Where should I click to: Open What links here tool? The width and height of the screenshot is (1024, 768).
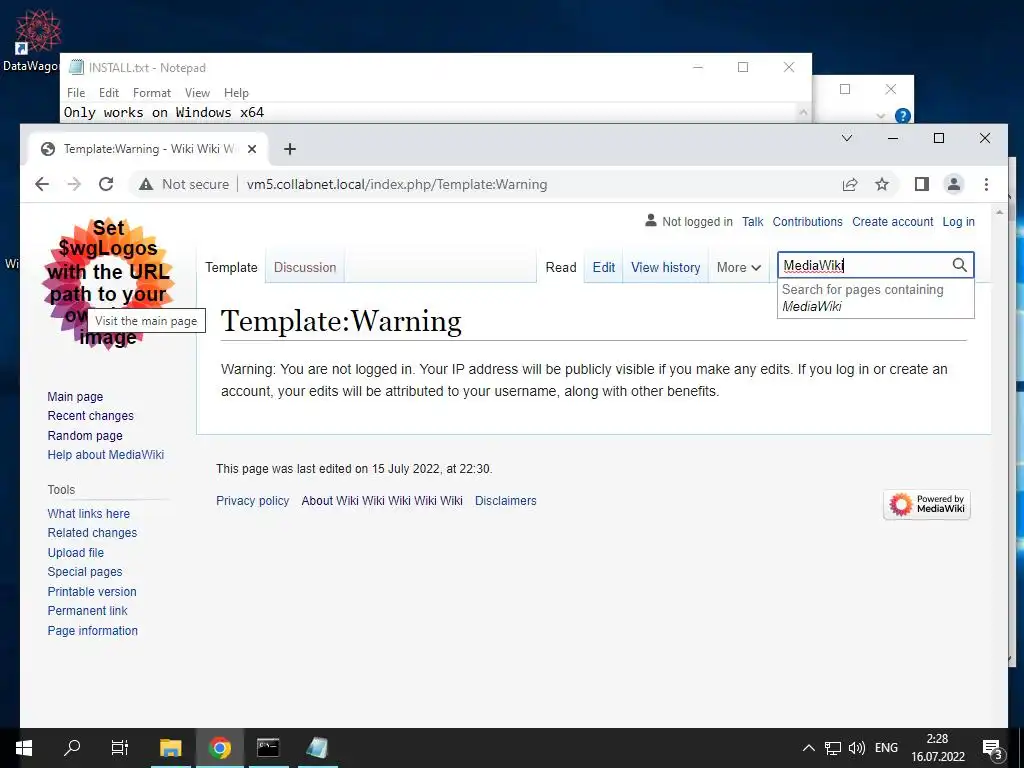88,513
